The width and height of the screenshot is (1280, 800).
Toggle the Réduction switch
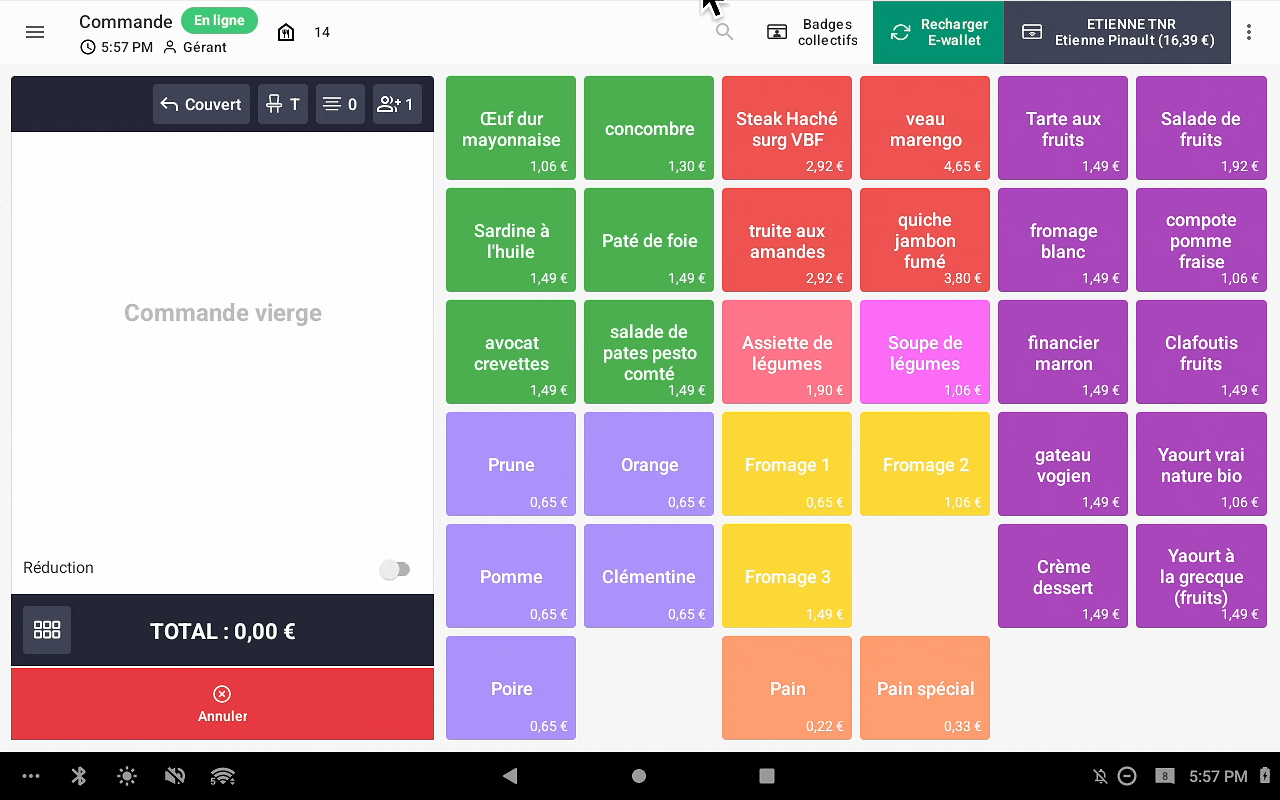(395, 569)
